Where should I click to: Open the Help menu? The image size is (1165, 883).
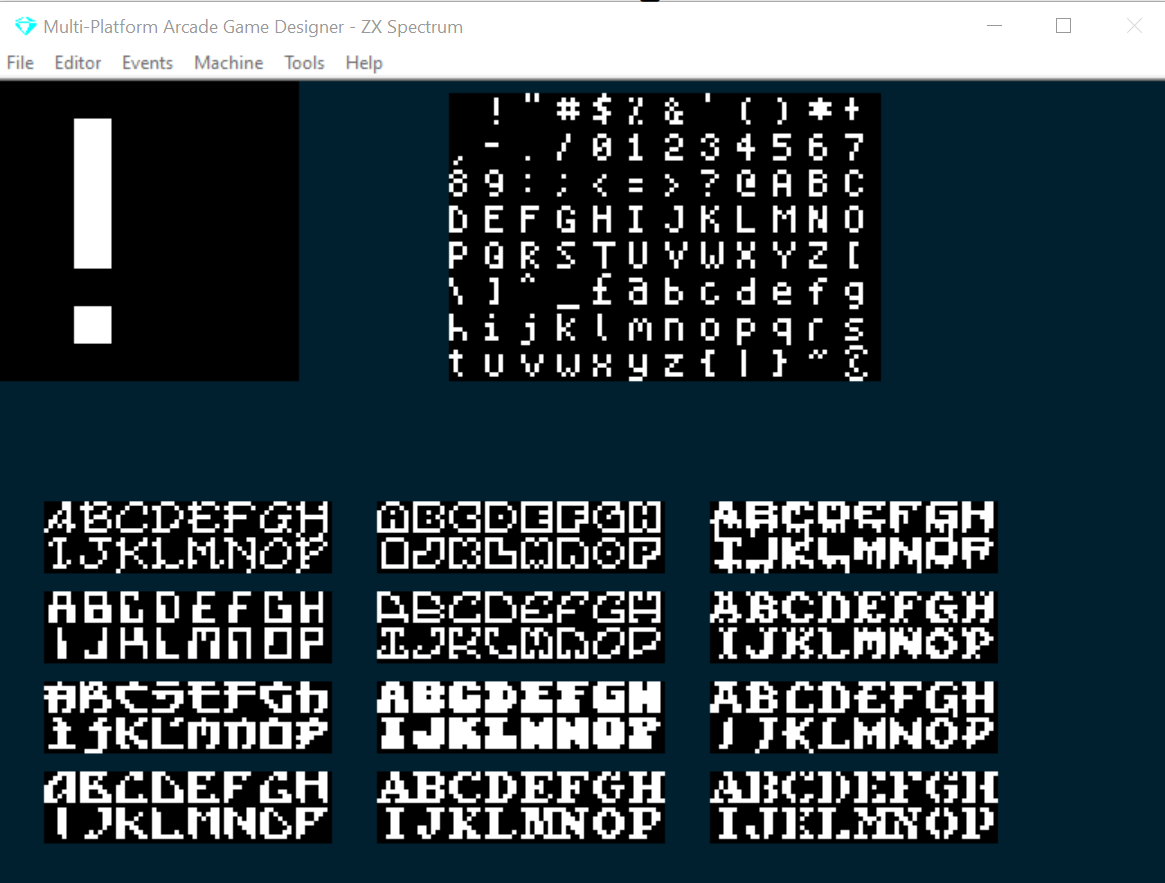pyautogui.click(x=363, y=63)
